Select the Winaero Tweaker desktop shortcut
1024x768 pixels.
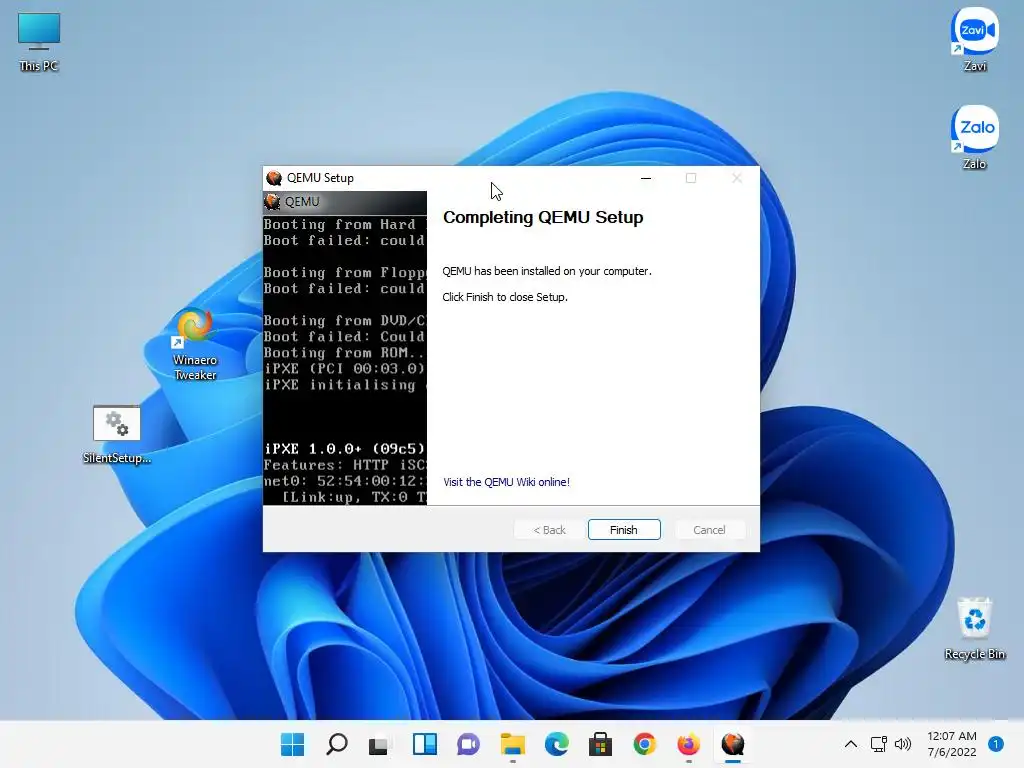click(195, 344)
